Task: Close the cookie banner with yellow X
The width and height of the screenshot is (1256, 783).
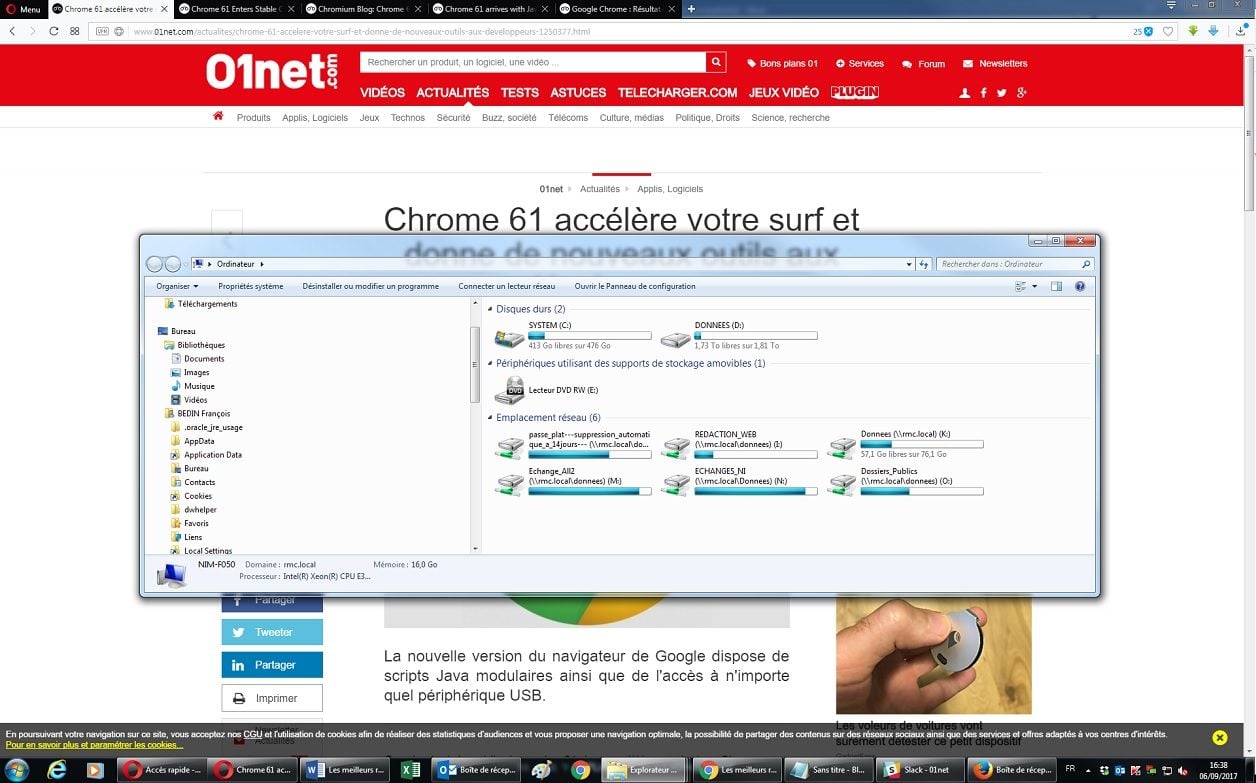Action: pos(1219,738)
